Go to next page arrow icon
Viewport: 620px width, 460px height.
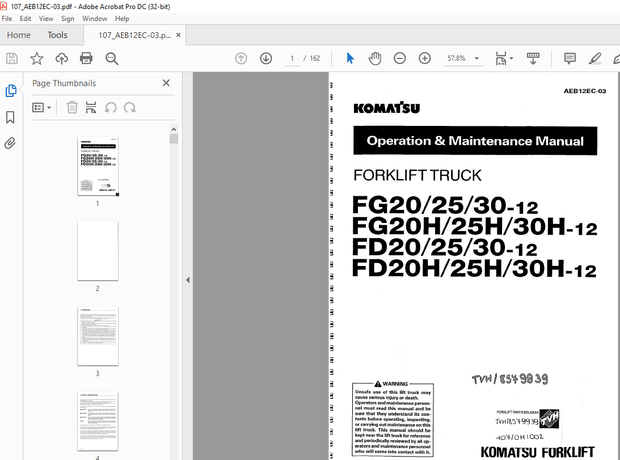pyautogui.click(x=266, y=59)
